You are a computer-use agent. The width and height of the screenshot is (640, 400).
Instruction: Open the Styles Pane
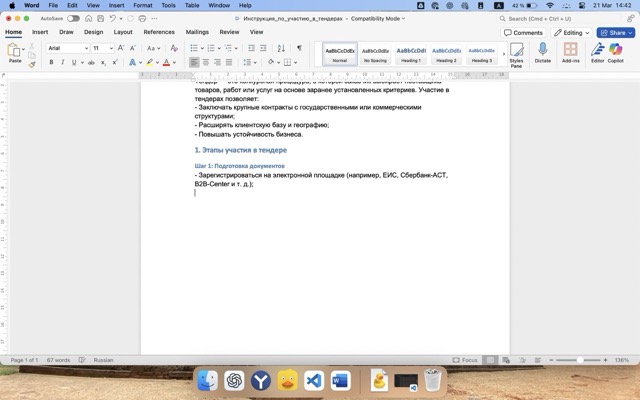tap(516, 53)
